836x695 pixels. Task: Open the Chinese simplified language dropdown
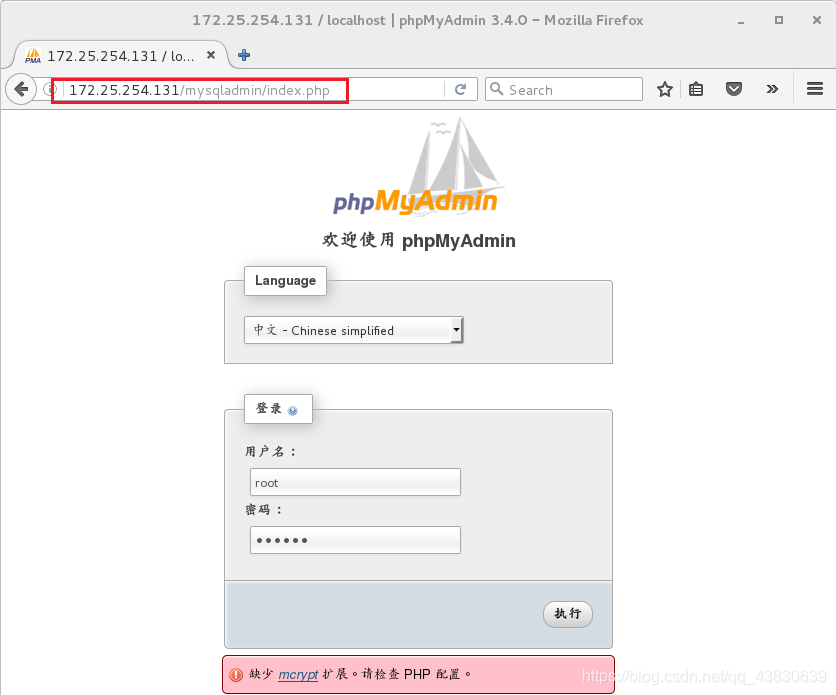tap(353, 330)
